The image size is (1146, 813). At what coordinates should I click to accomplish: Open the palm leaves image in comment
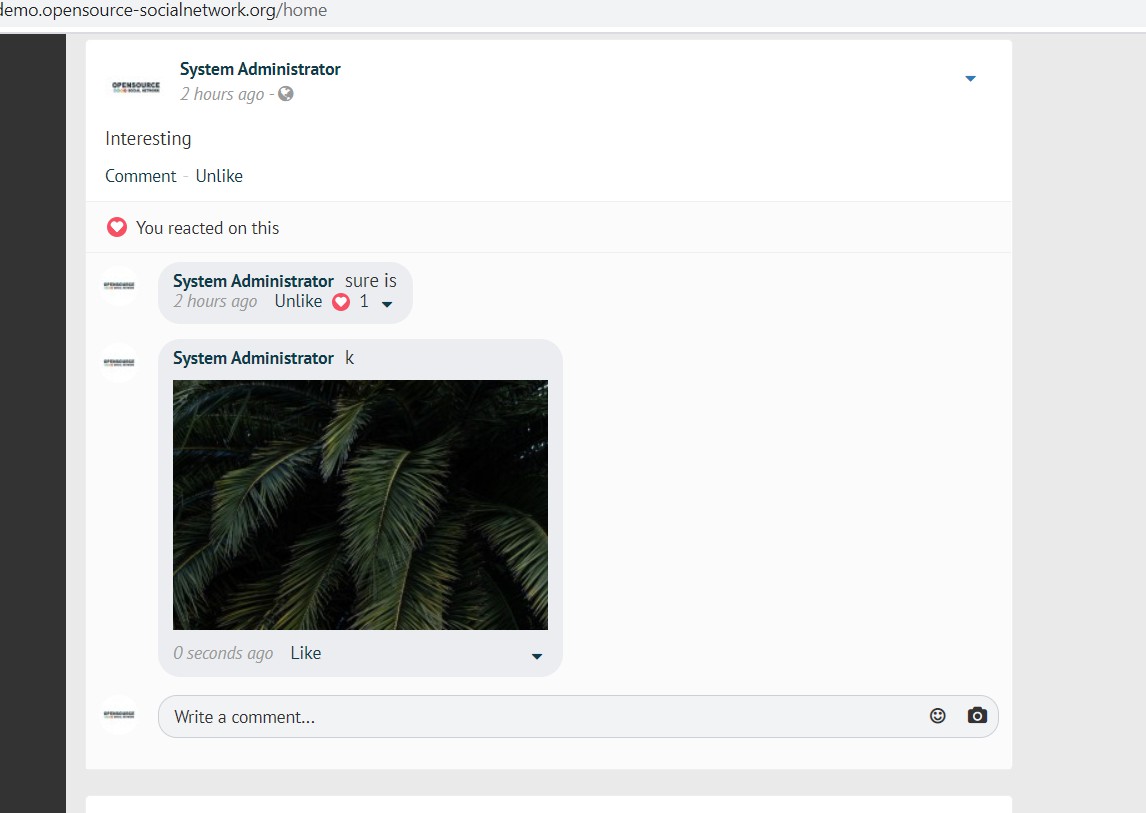(x=360, y=504)
